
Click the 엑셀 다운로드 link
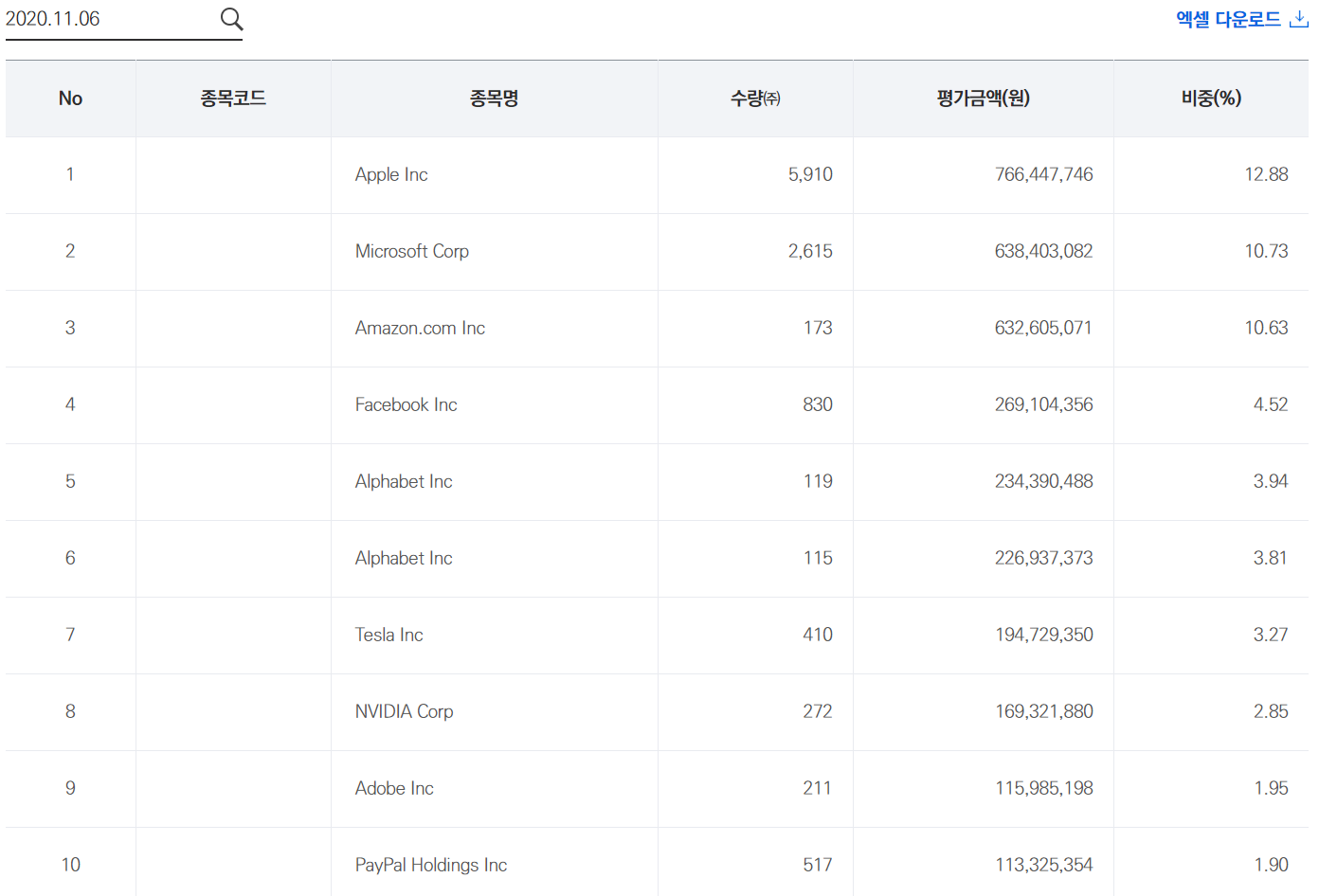[x=1242, y=19]
